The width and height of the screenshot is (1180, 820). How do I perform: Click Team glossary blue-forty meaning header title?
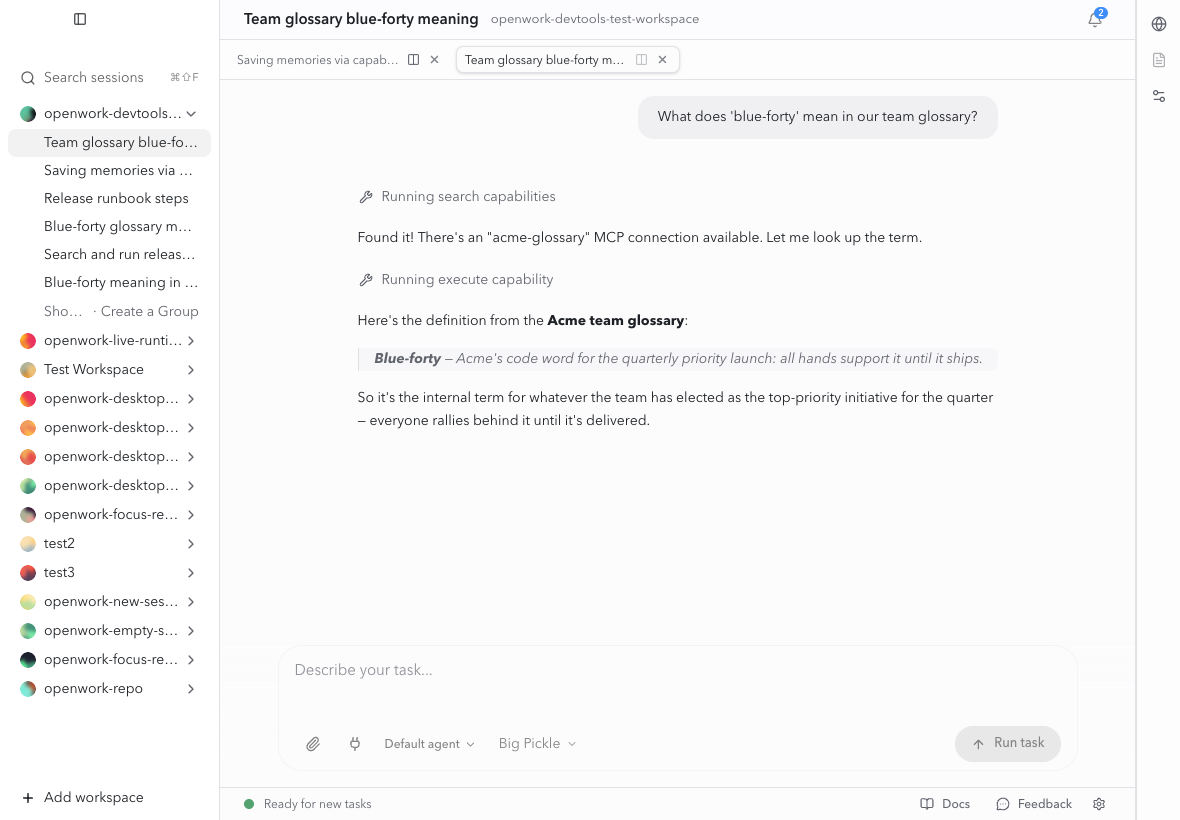click(360, 20)
